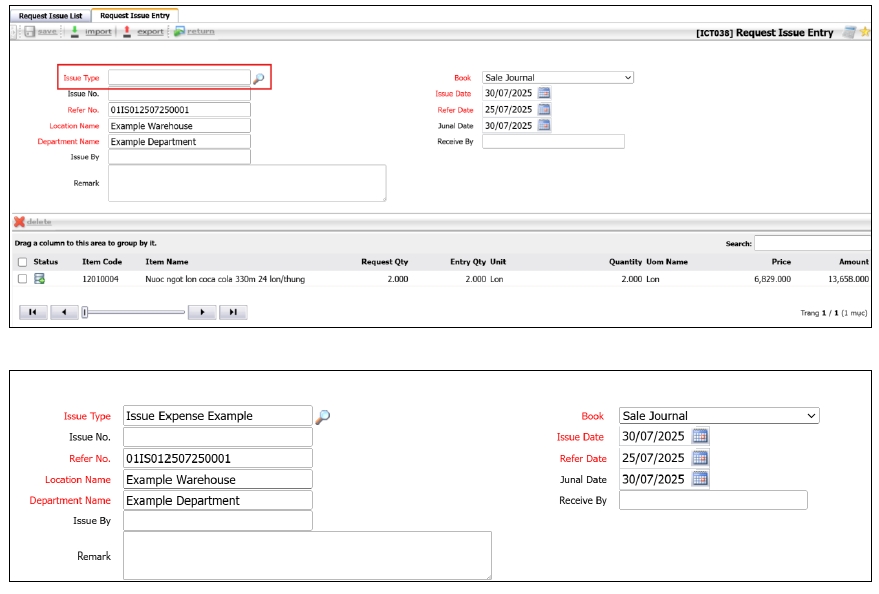
Task: Click the row status edit icon
Action: click(x=40, y=279)
